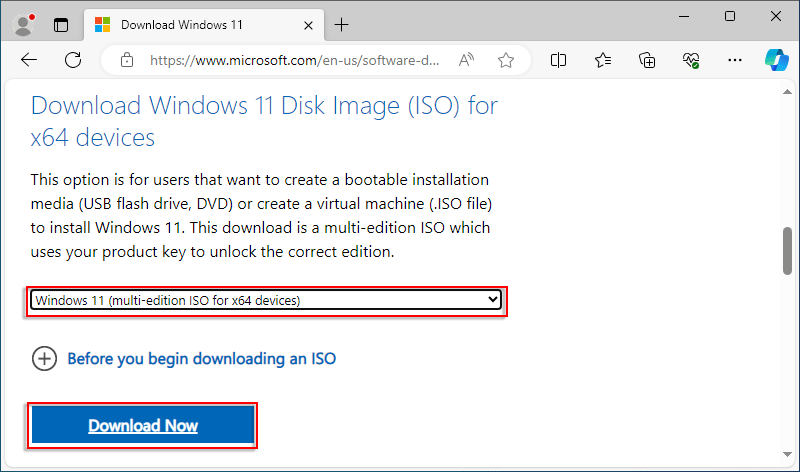Add this page to favorites star
800x472 pixels.
click(x=506, y=60)
